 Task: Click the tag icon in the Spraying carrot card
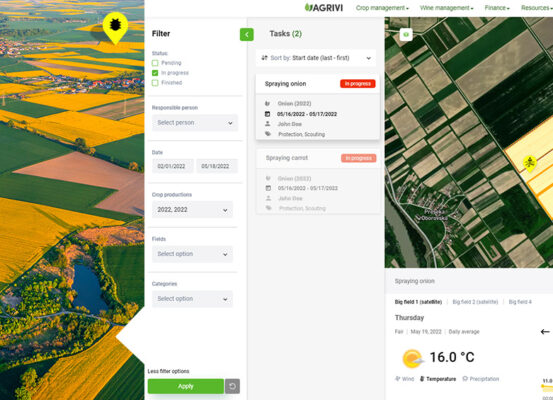pyautogui.click(x=269, y=208)
